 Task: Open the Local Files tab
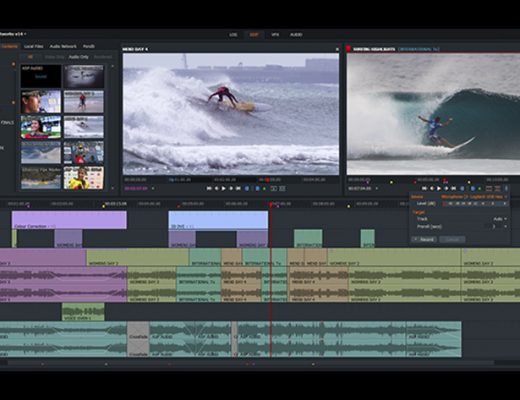pos(34,46)
